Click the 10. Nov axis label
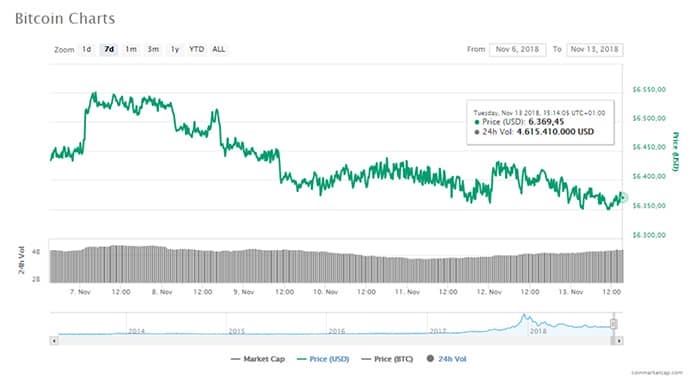Image resolution: width=700 pixels, height=385 pixels. tap(325, 292)
